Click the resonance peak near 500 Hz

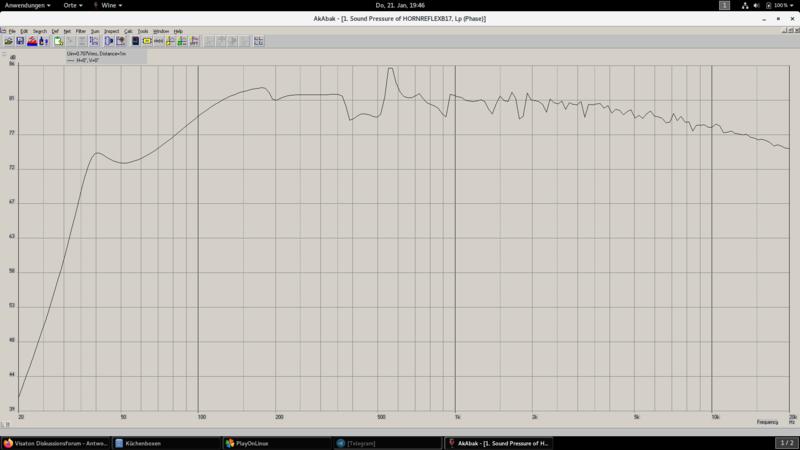pyautogui.click(x=390, y=69)
